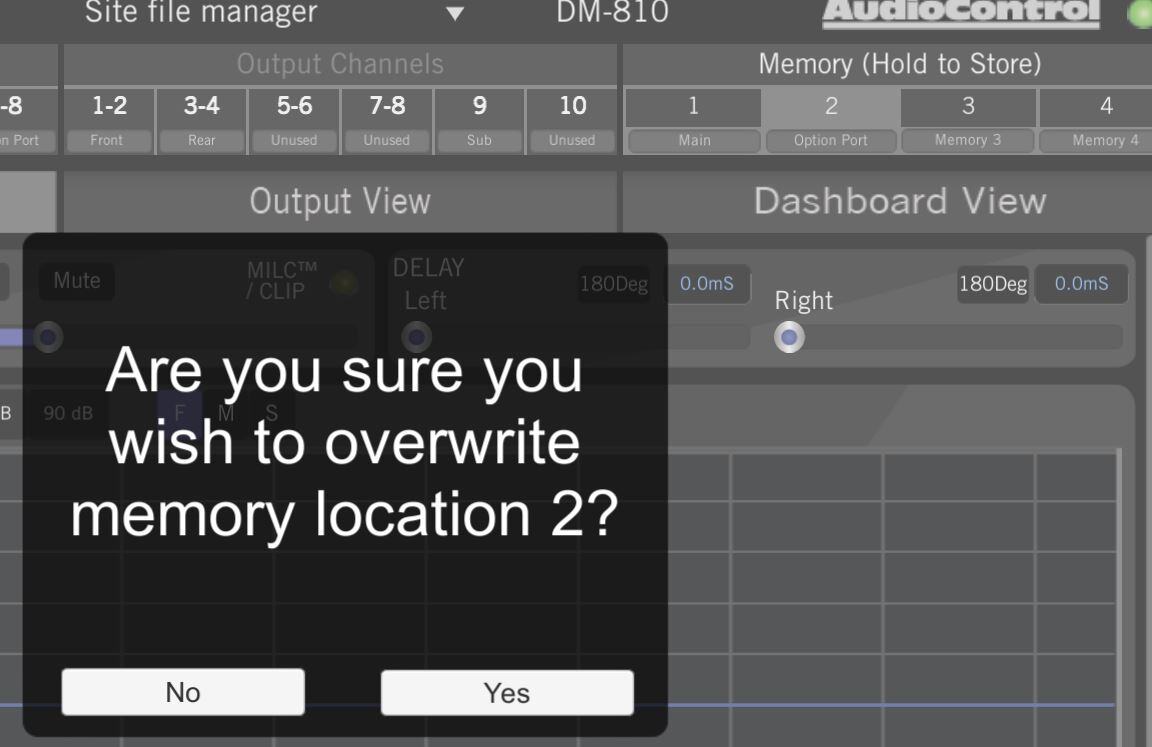
Task: Select output channel 10
Action: tap(572, 106)
